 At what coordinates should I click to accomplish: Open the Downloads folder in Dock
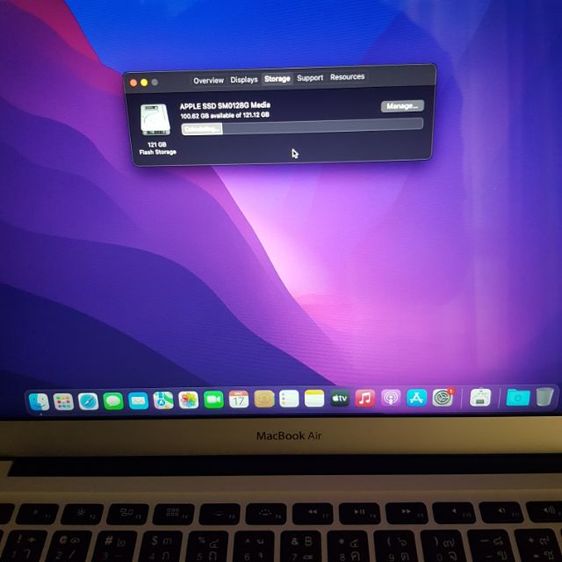[x=518, y=397]
